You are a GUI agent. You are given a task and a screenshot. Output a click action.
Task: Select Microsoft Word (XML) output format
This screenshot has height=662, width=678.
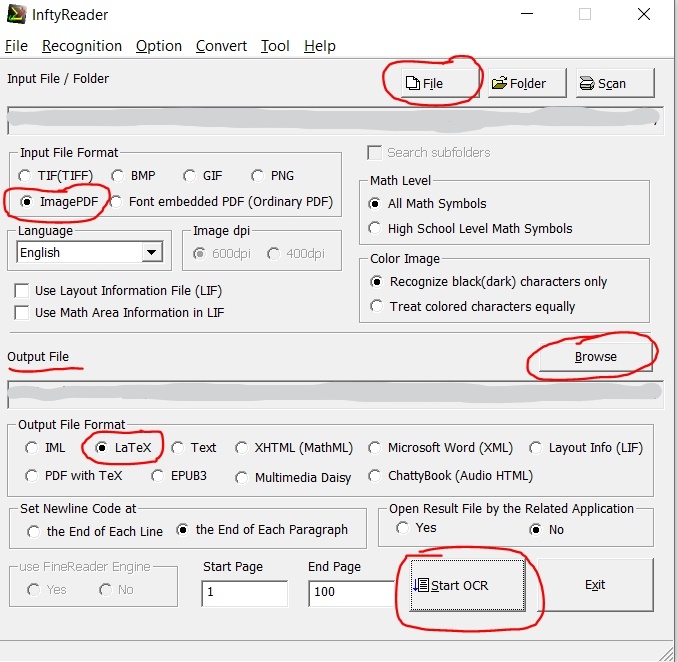coord(441,448)
